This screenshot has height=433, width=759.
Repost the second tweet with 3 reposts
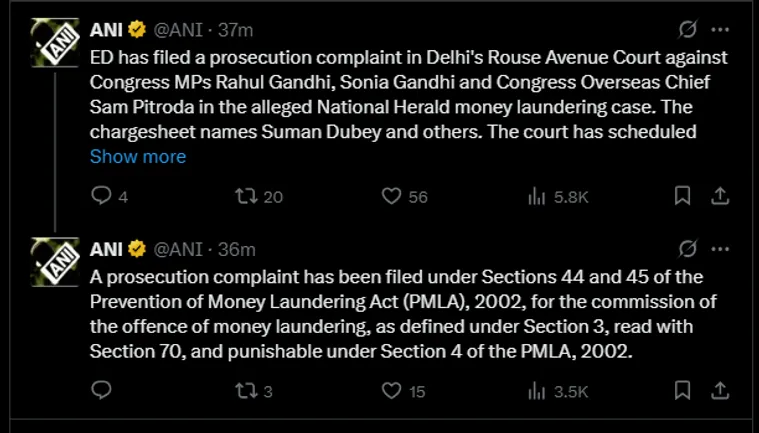[244, 390]
